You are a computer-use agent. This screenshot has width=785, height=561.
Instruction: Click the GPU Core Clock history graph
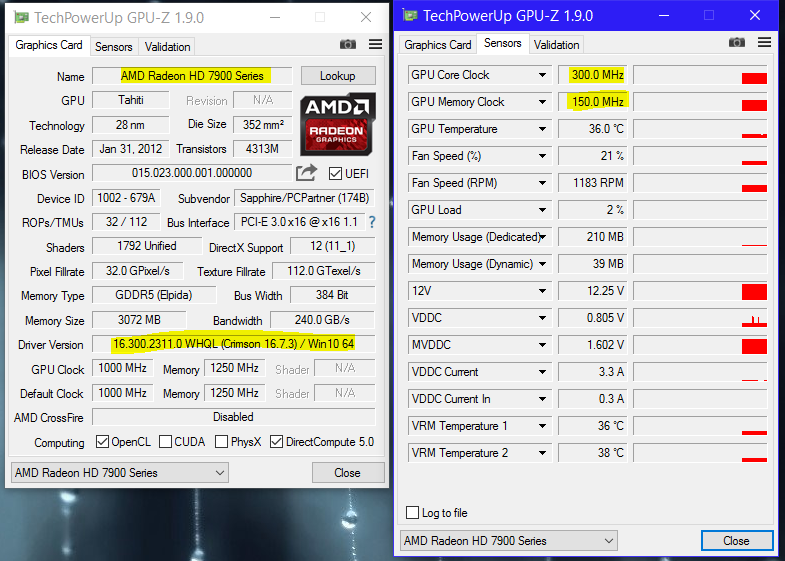tap(700, 75)
